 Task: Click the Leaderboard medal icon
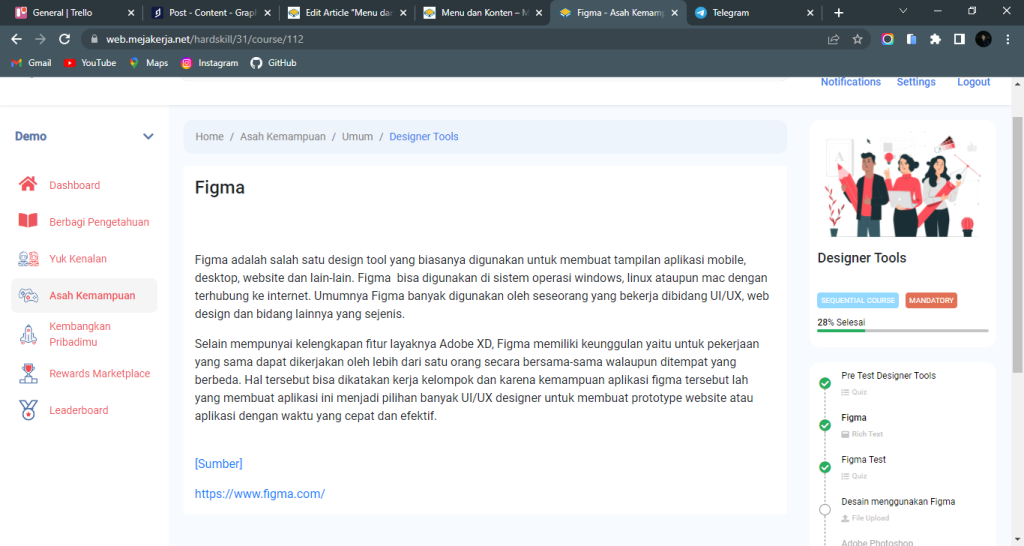28,410
